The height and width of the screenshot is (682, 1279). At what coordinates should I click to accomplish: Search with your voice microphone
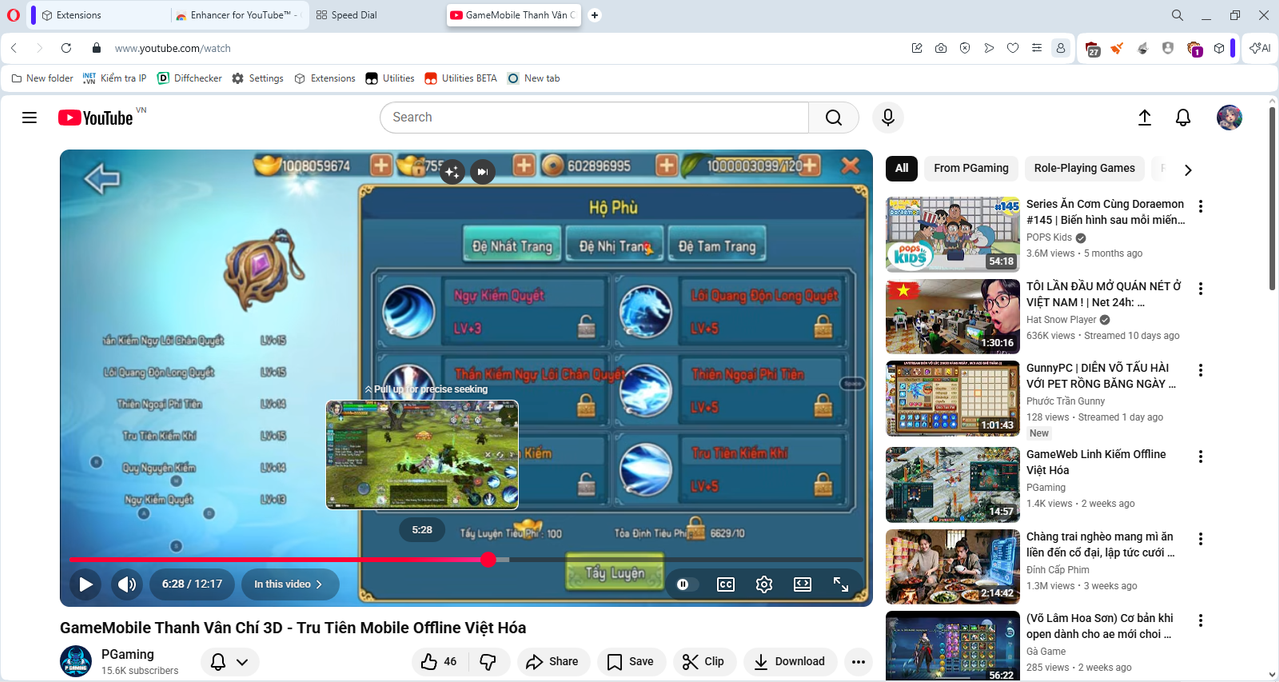pyautogui.click(x=887, y=118)
